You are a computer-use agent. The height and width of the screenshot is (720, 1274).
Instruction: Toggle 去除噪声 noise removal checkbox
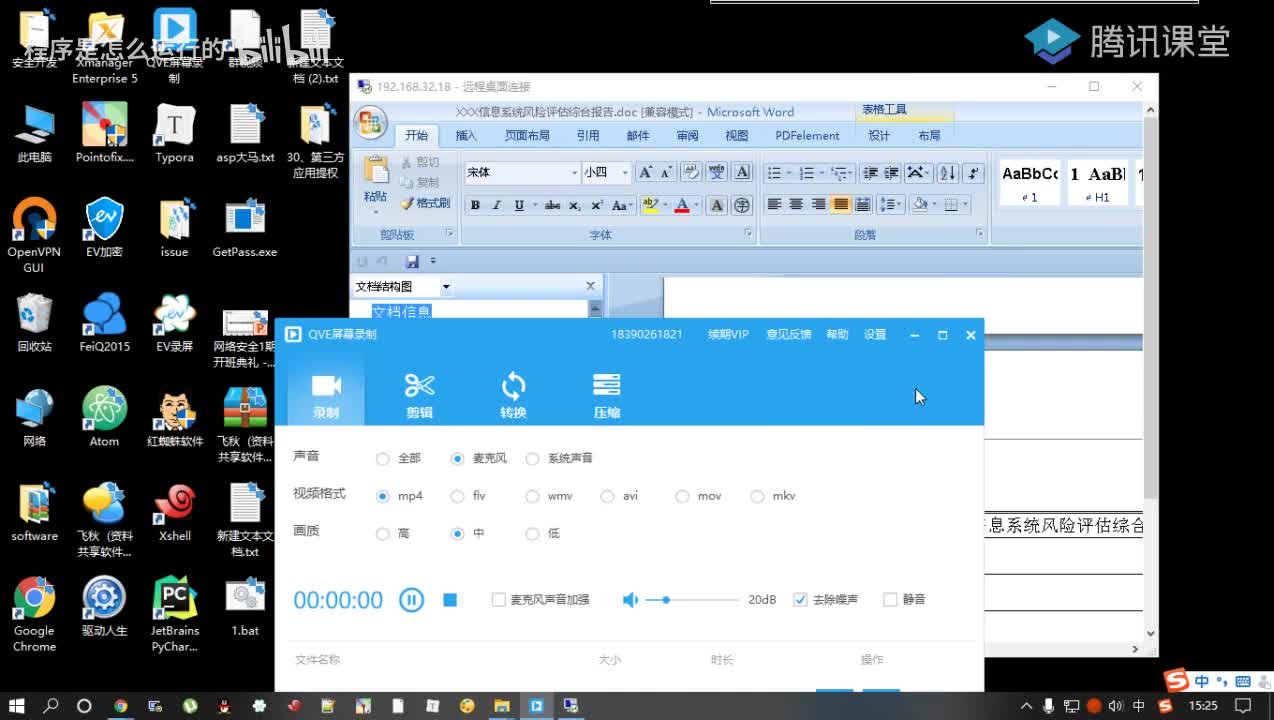[x=800, y=600]
